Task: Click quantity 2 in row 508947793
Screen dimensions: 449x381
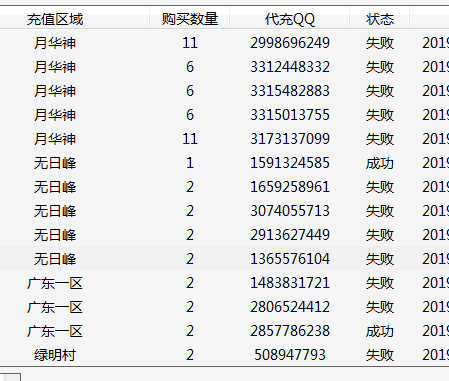Action: pos(190,355)
